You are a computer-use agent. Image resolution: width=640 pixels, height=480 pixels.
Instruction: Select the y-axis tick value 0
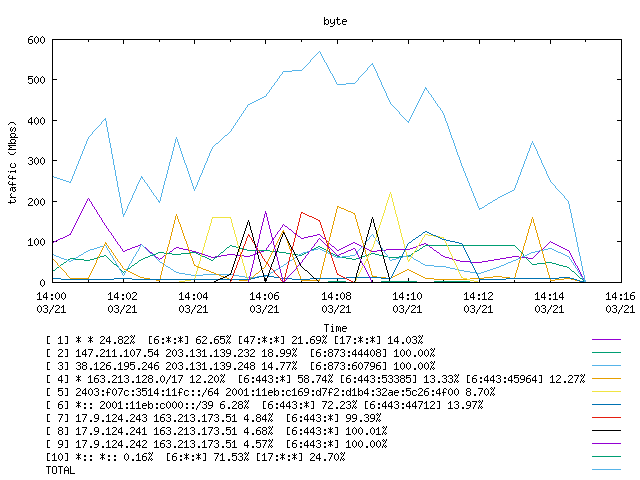click(42, 282)
